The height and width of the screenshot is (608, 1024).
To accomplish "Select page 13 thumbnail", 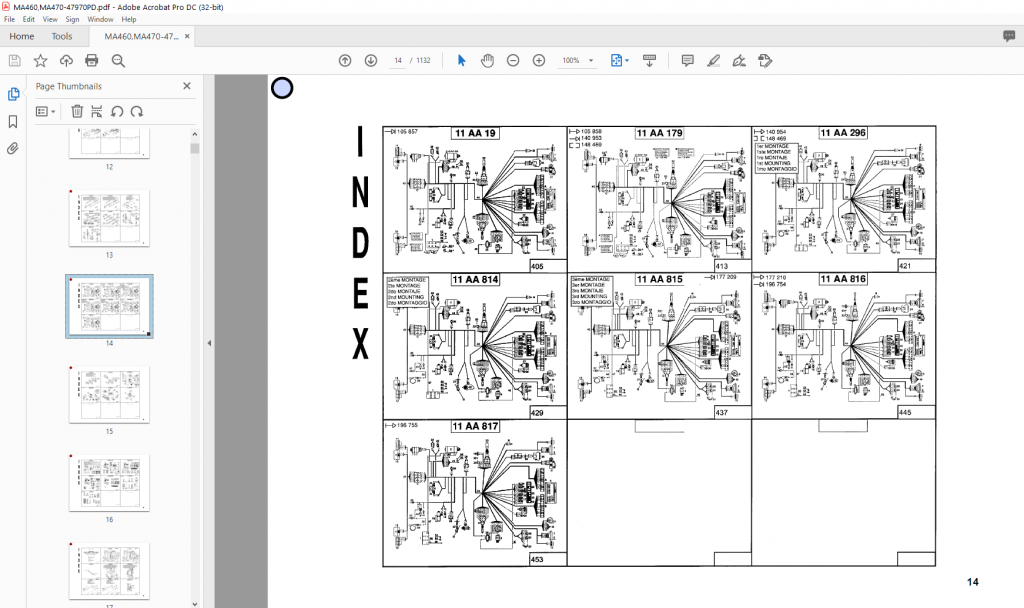I will [109, 218].
